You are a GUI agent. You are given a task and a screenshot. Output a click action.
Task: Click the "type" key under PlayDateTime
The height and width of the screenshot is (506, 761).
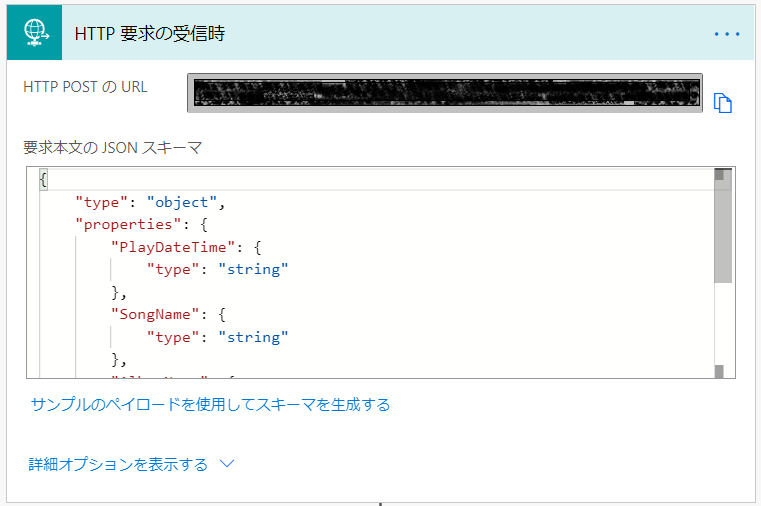[x=173, y=269]
